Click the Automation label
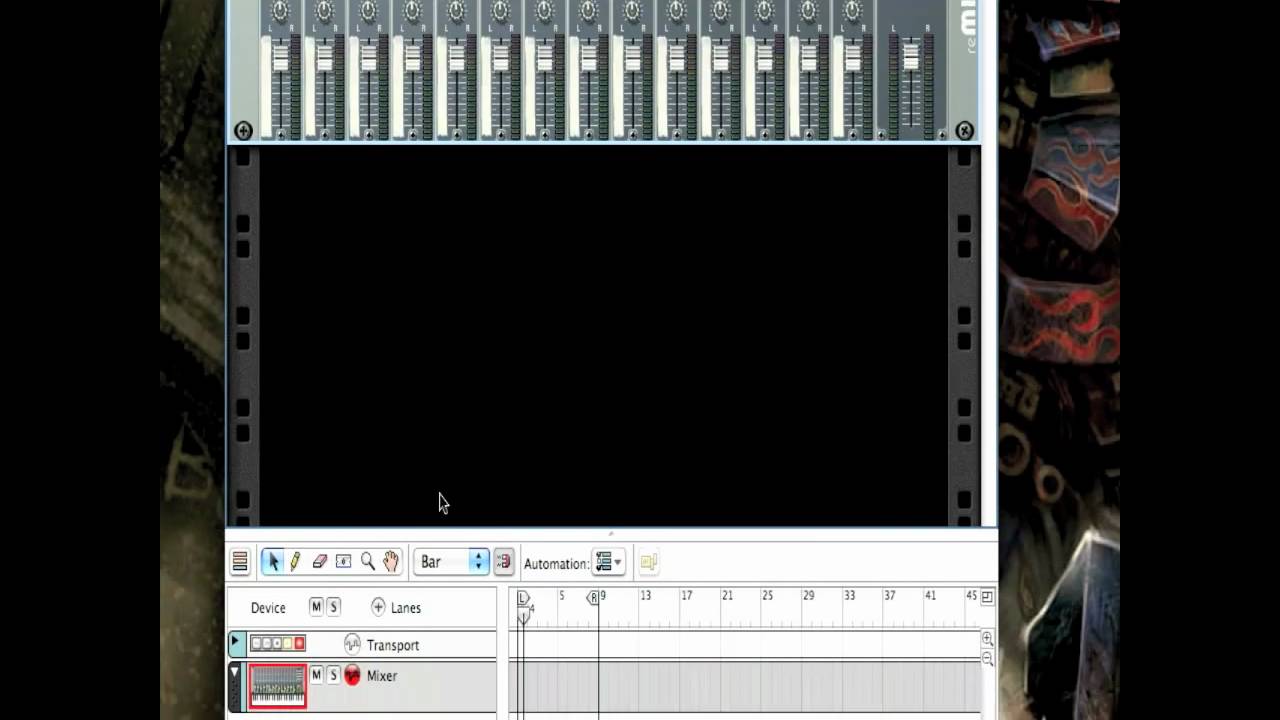1280x720 pixels. coord(556,563)
